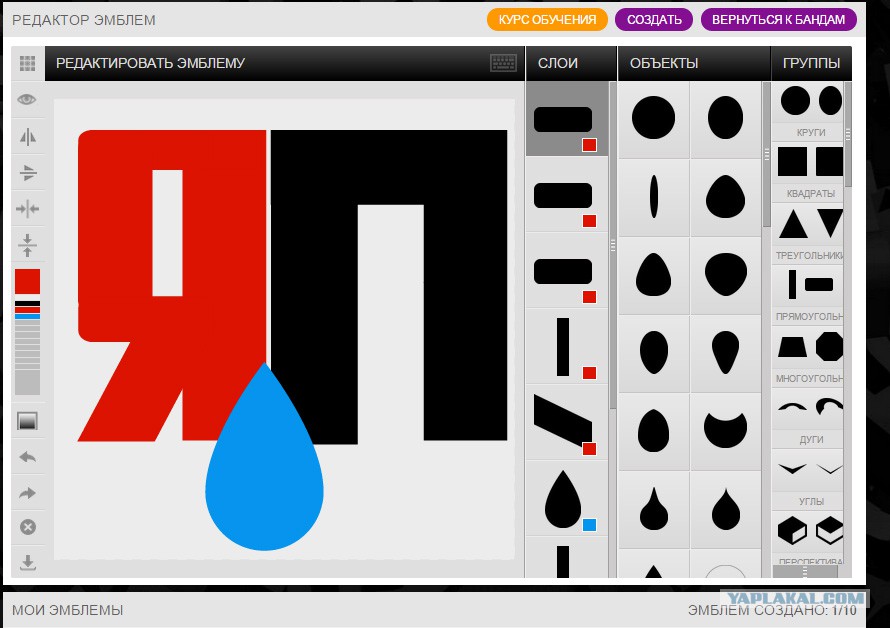
Task: Click the Создать button
Action: 654,19
